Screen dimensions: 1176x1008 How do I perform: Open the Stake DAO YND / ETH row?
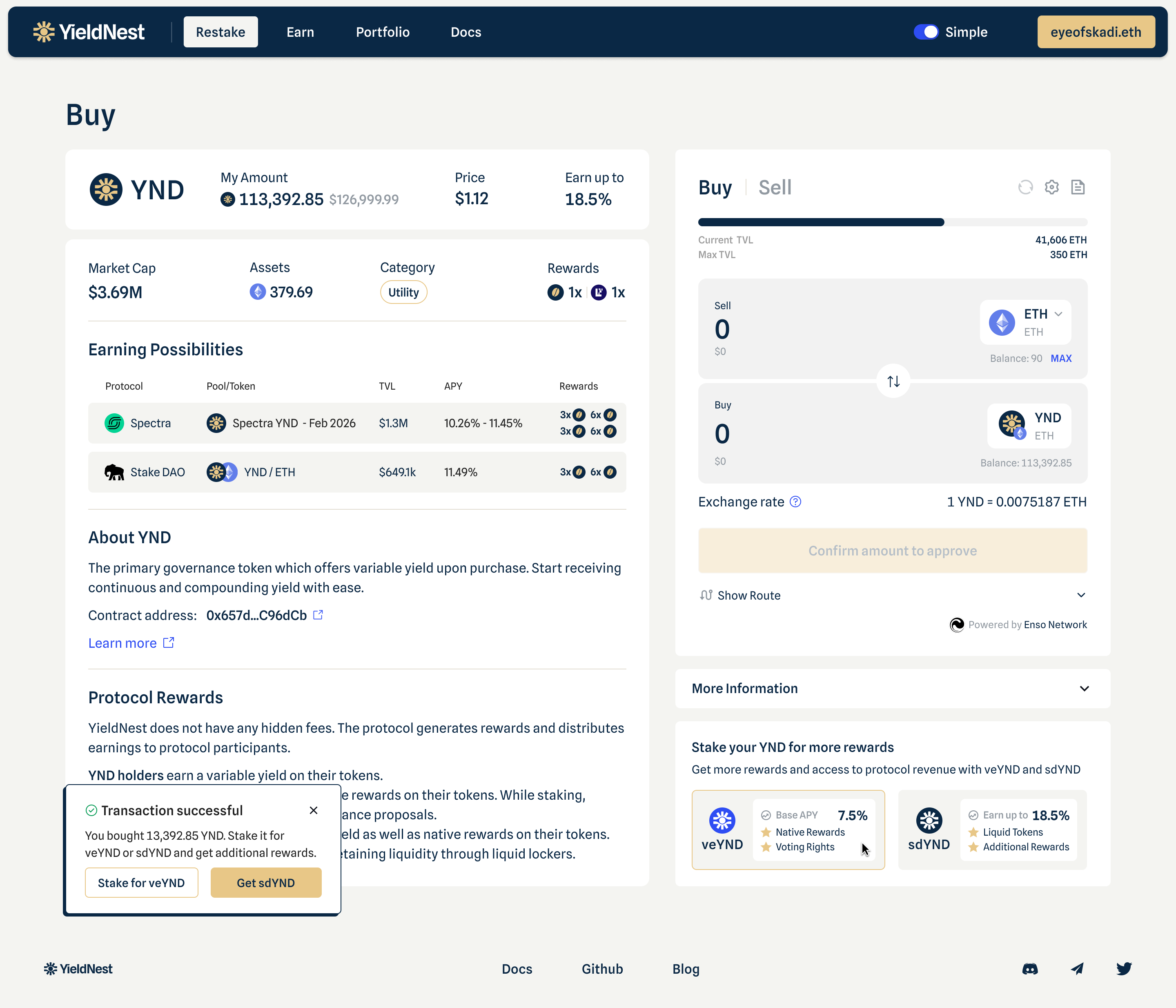coord(357,472)
